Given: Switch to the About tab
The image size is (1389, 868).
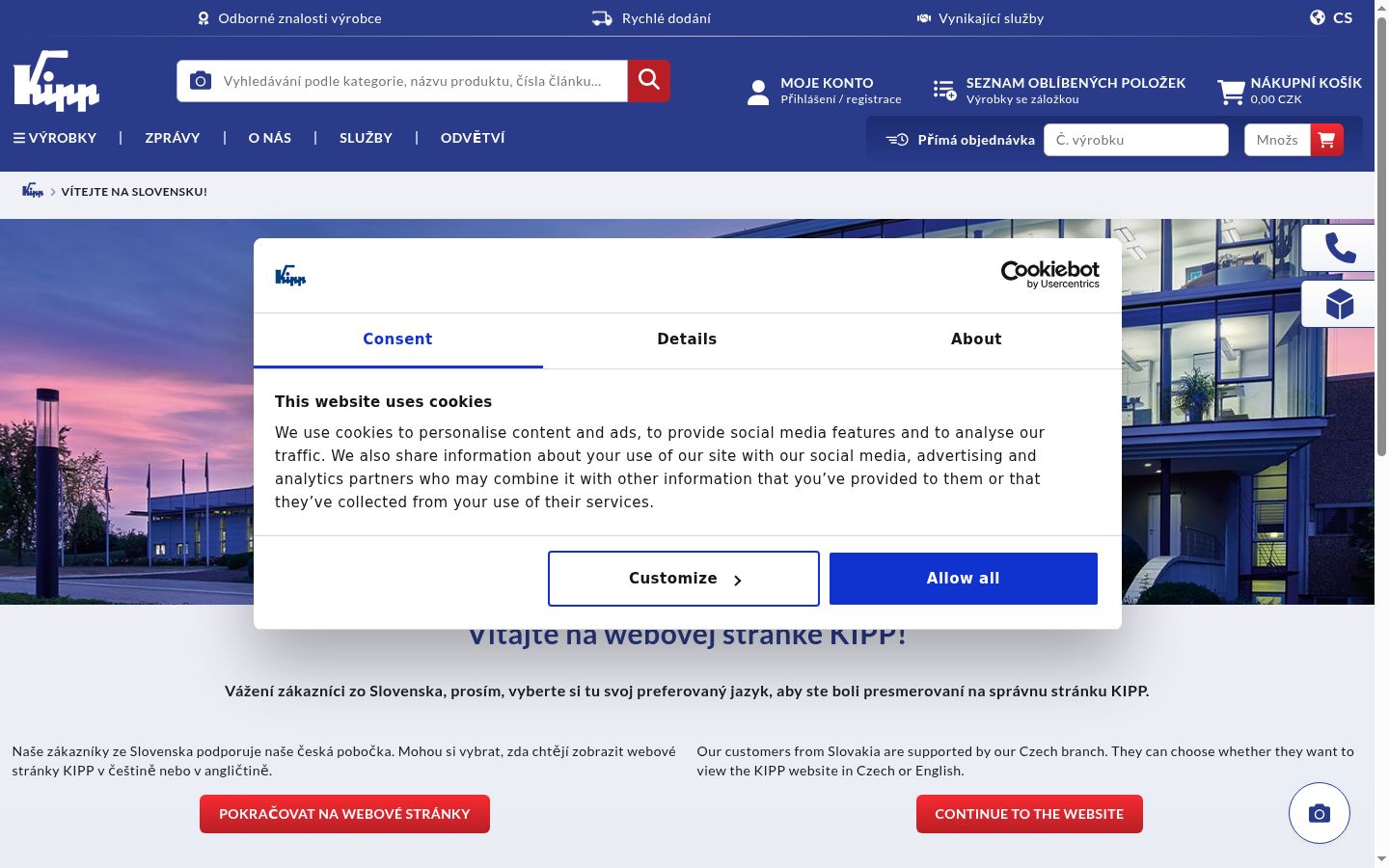Looking at the screenshot, I should tap(976, 339).
